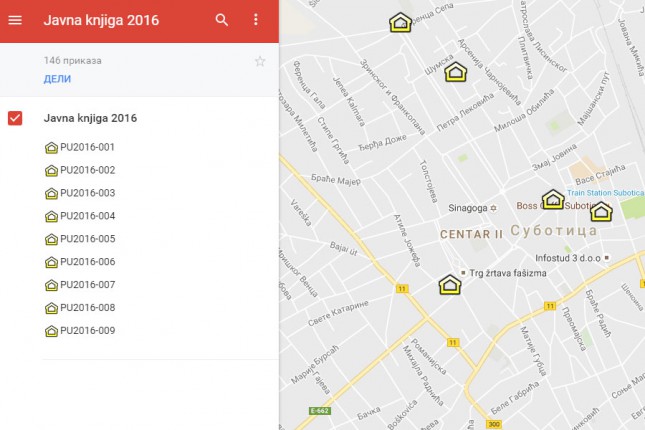Viewport: 645px width, 430px height.
Task: Uncheck the Javna knjiga 2016 layer checkbox
Action: (15, 119)
